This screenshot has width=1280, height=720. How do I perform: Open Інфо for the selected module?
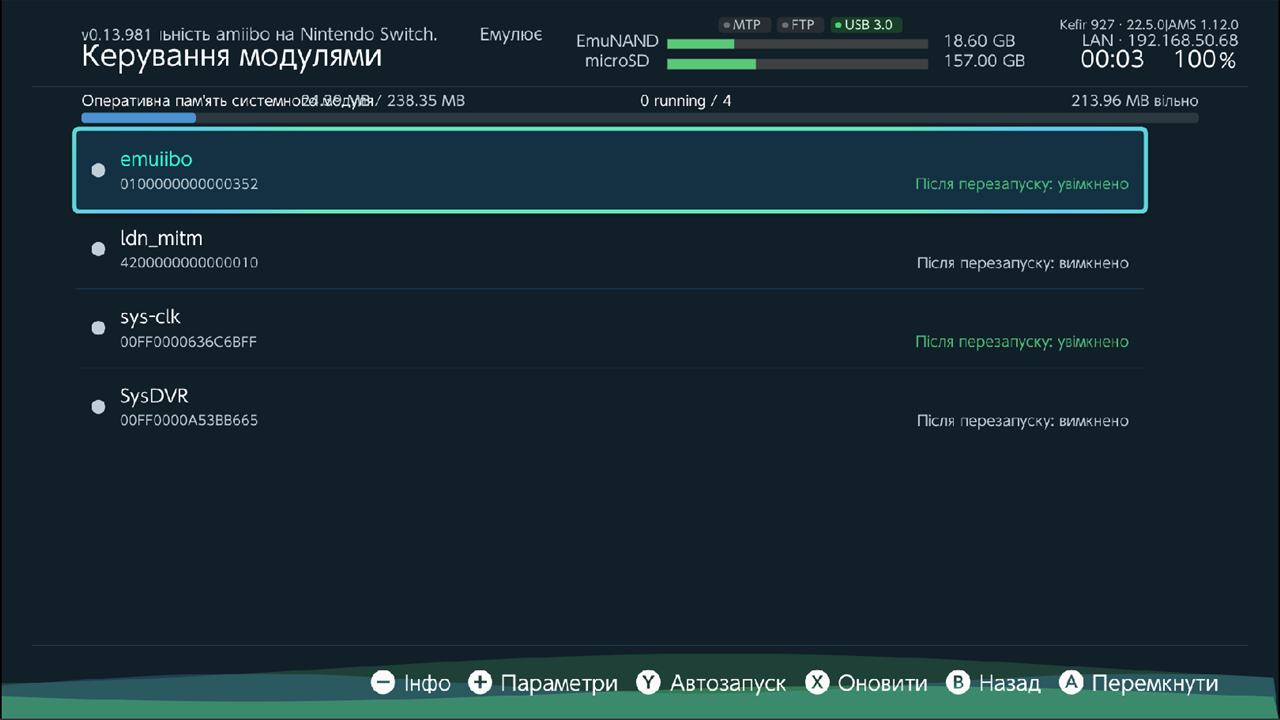pos(427,684)
